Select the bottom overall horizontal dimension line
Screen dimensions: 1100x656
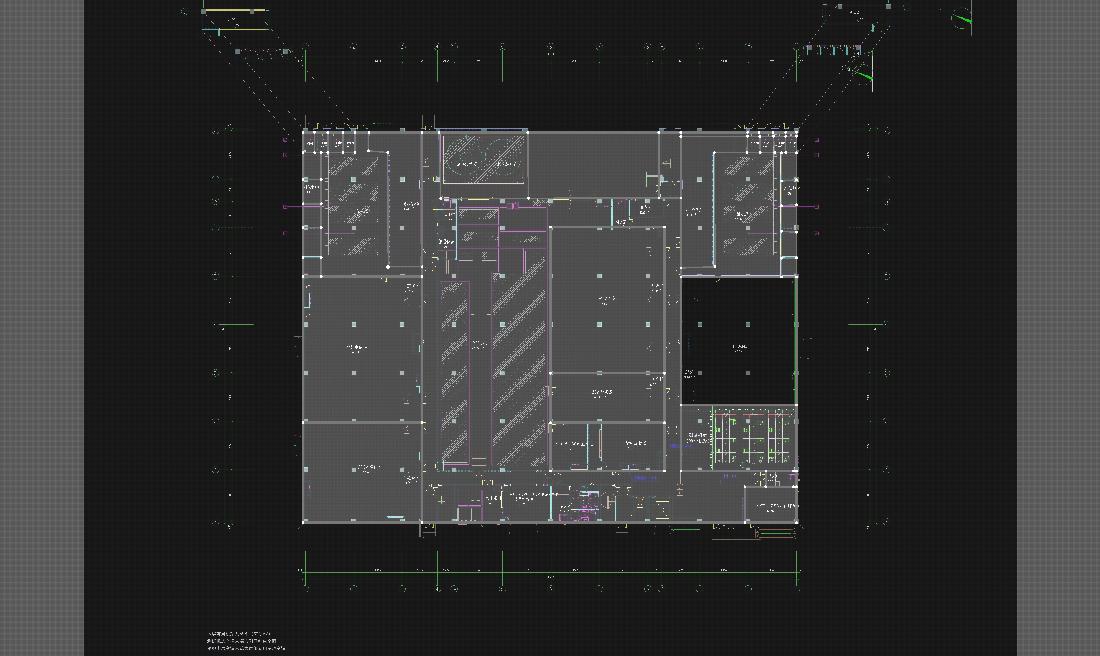(550, 573)
